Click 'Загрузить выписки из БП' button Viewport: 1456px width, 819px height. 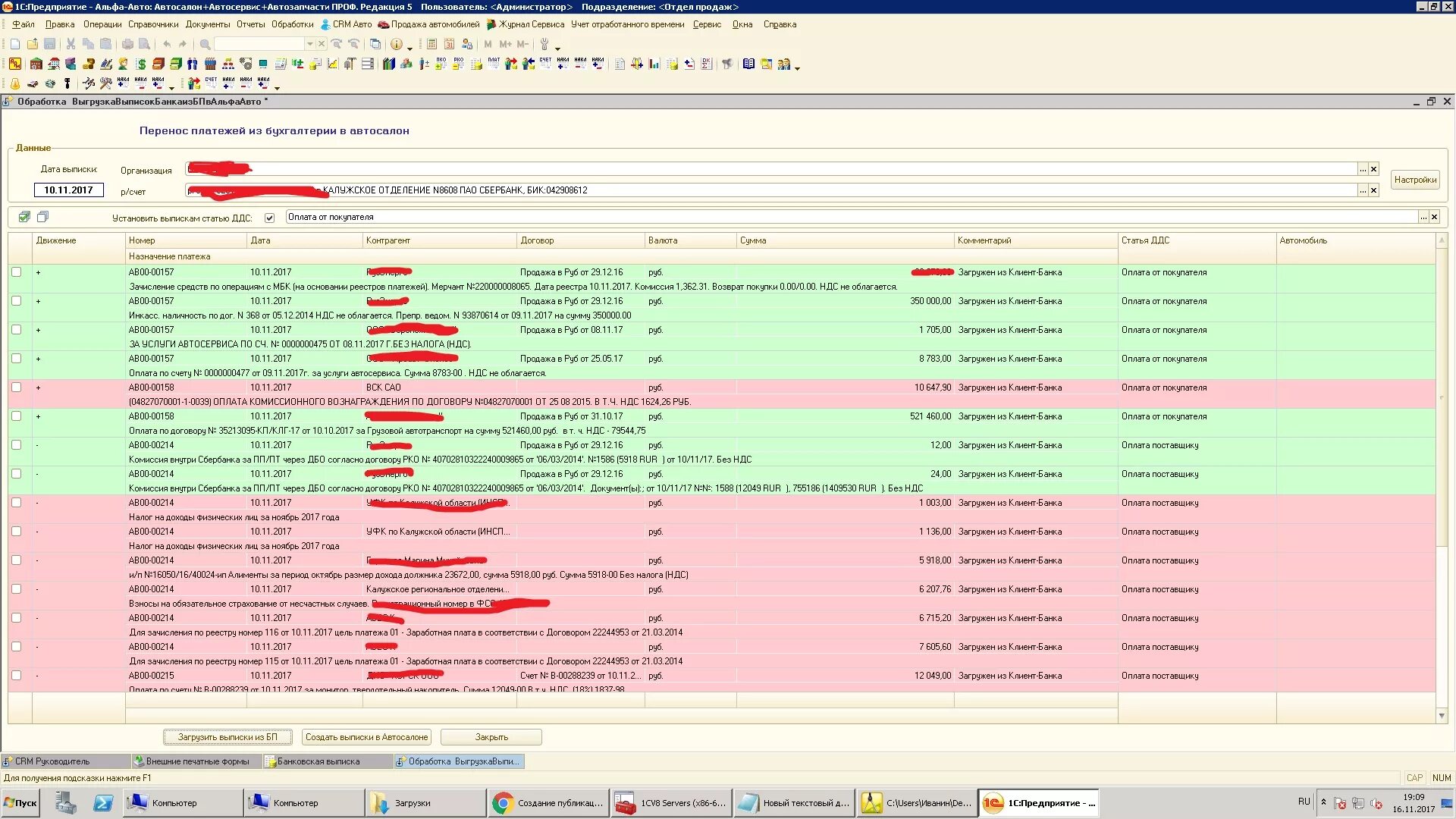click(x=227, y=737)
